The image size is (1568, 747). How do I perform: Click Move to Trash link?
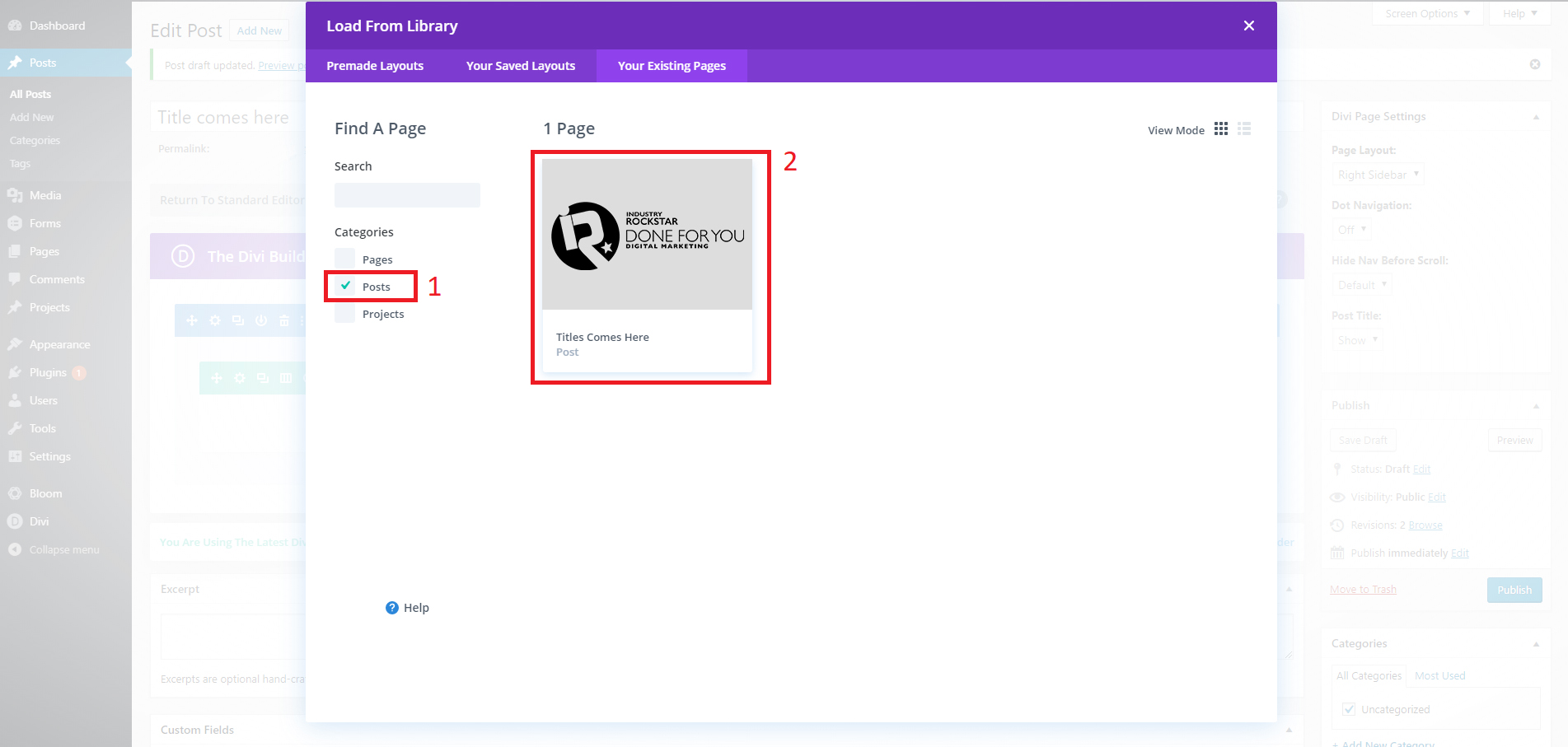click(1363, 590)
